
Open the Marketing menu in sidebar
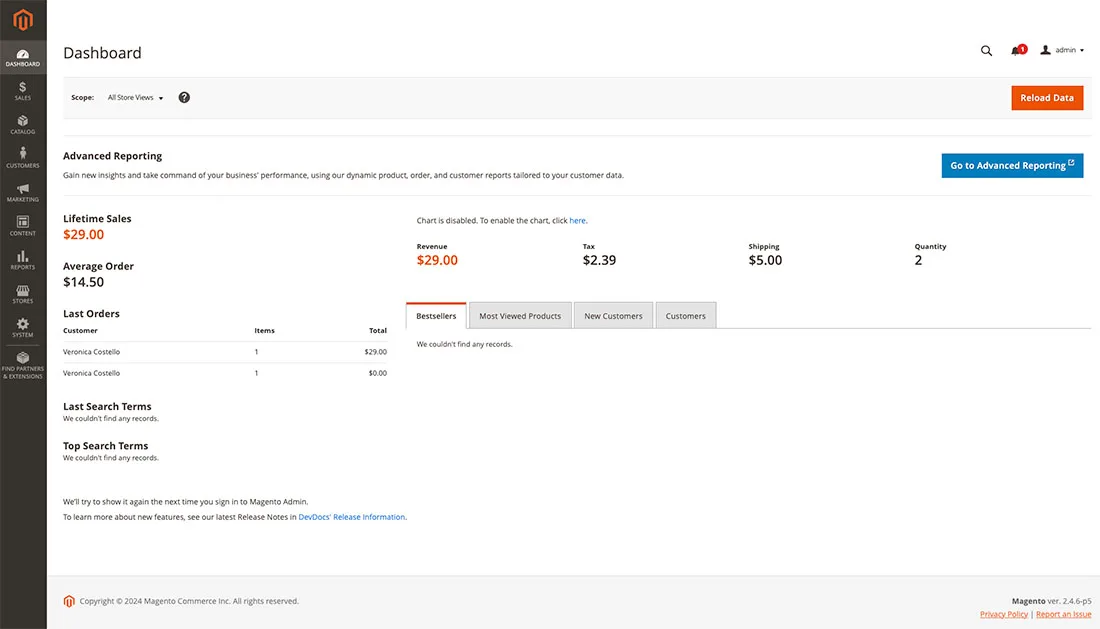(x=23, y=193)
